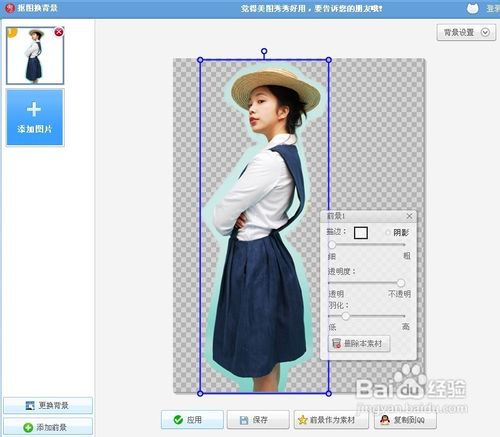Select the girl photo thumbnail in sidebar

pos(35,56)
